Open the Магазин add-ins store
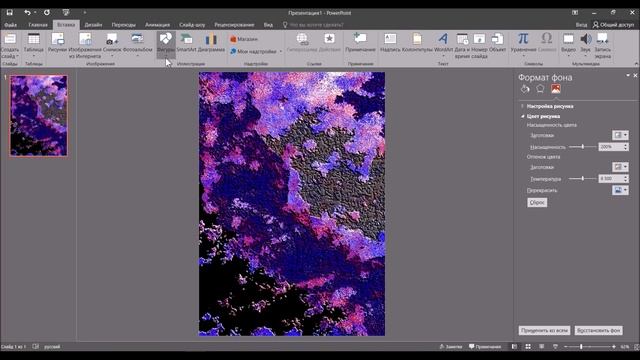 pyautogui.click(x=244, y=39)
